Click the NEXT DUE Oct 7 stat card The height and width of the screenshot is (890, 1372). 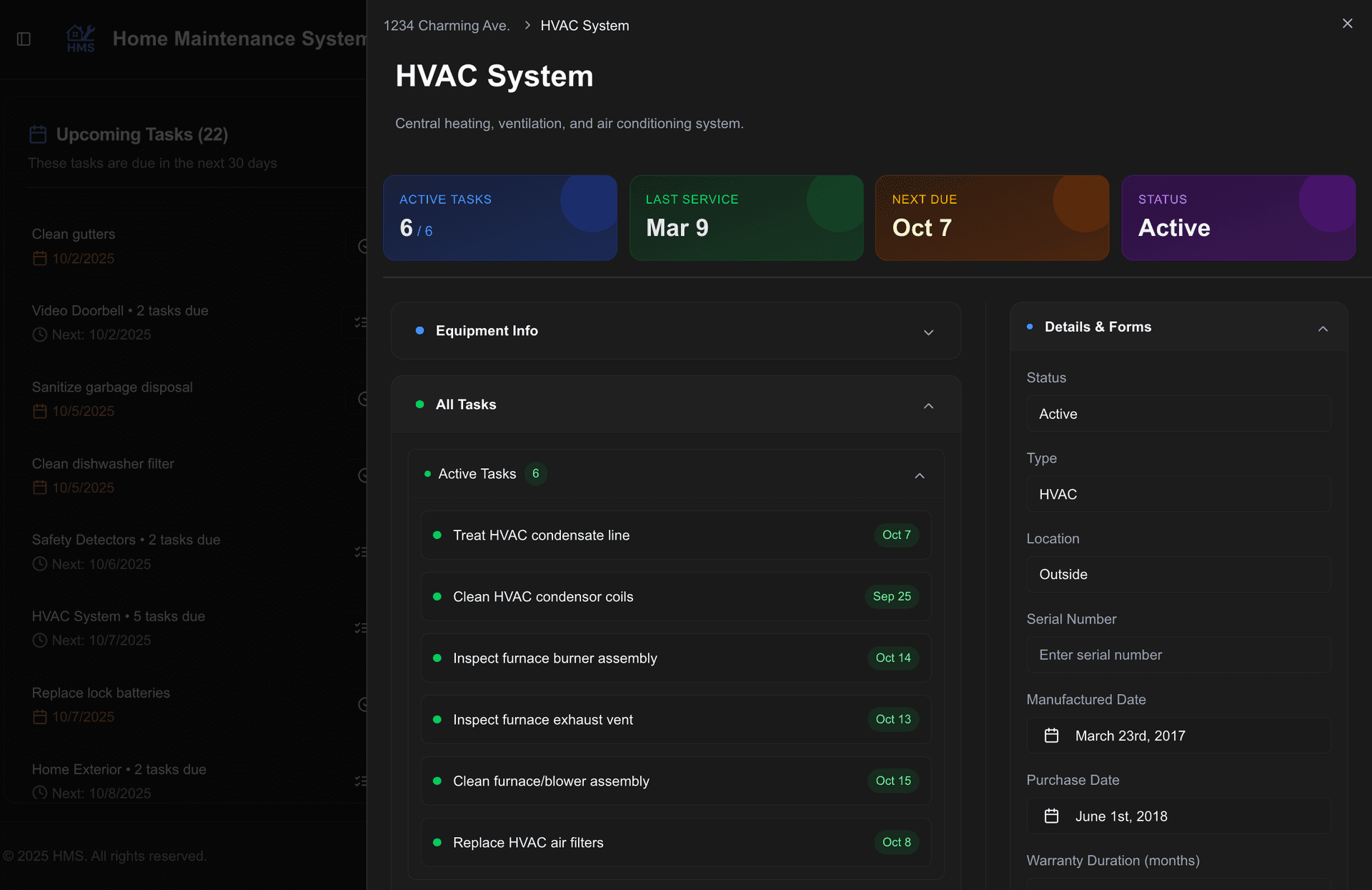click(x=992, y=217)
